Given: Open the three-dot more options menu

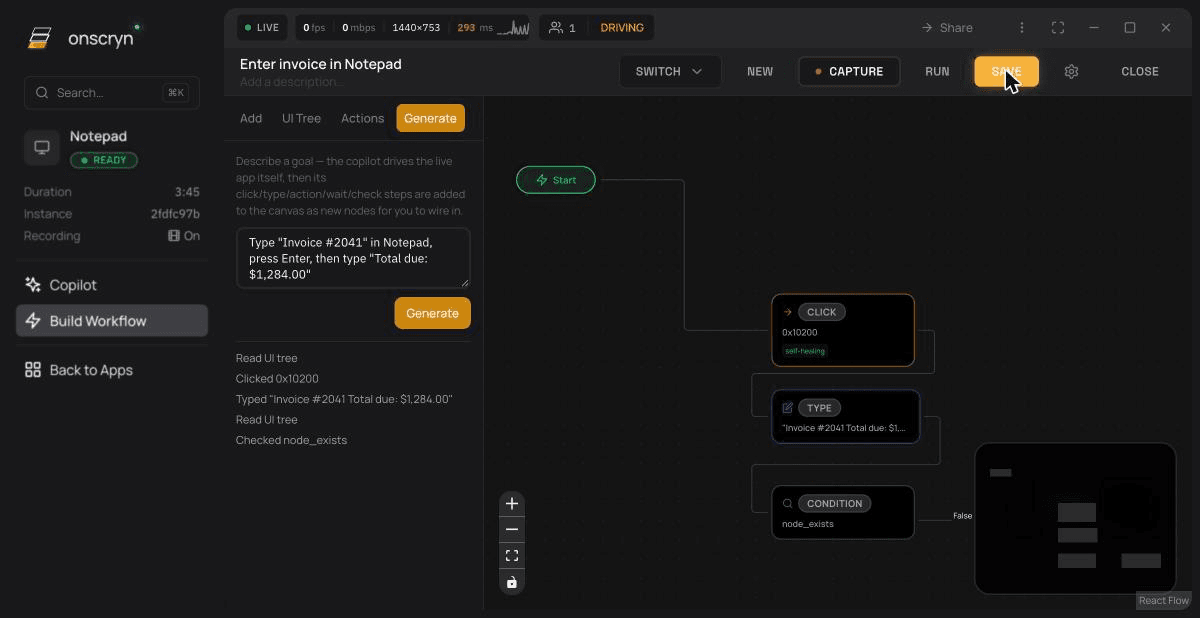Looking at the screenshot, I should [x=1022, y=28].
